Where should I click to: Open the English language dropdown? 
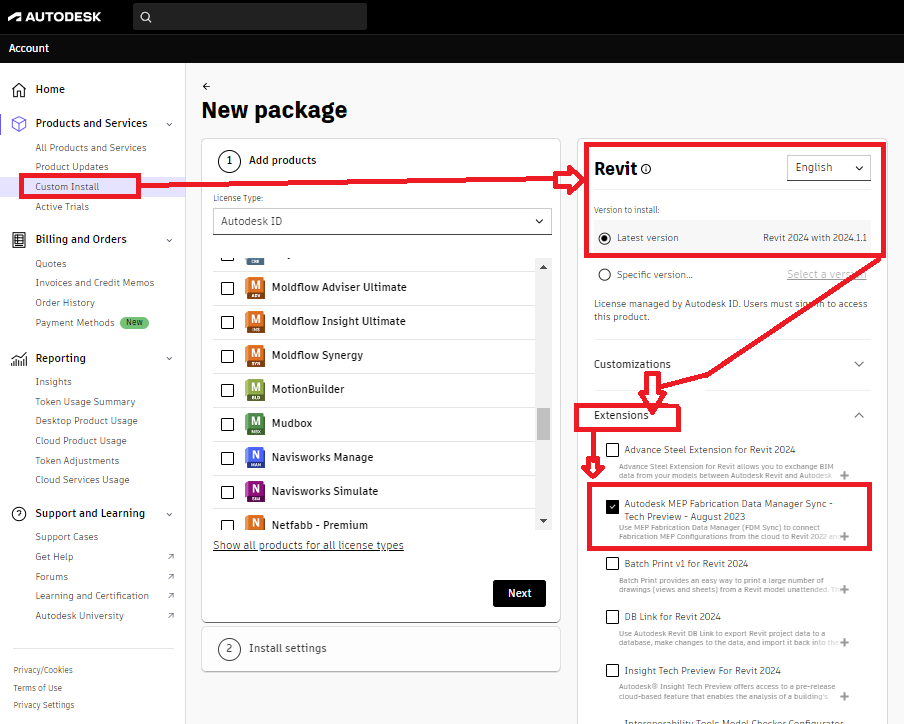point(828,167)
